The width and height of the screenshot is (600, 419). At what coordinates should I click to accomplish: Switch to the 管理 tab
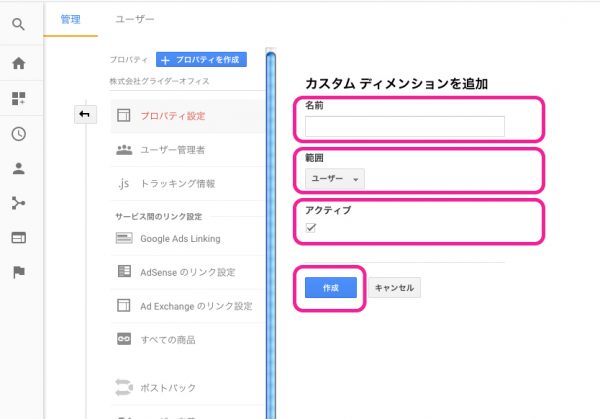[x=71, y=19]
